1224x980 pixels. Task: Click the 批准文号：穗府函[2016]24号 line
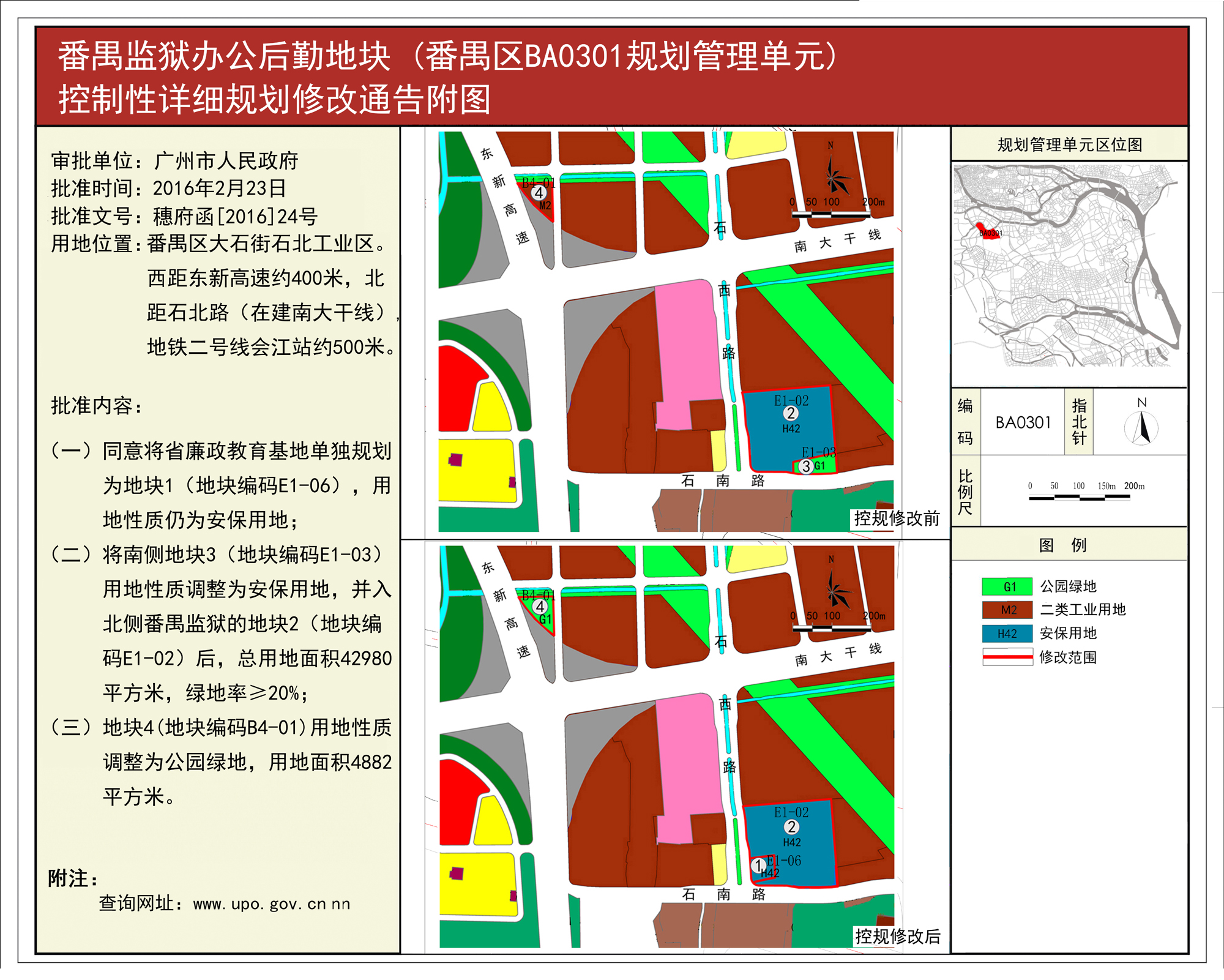(x=184, y=217)
